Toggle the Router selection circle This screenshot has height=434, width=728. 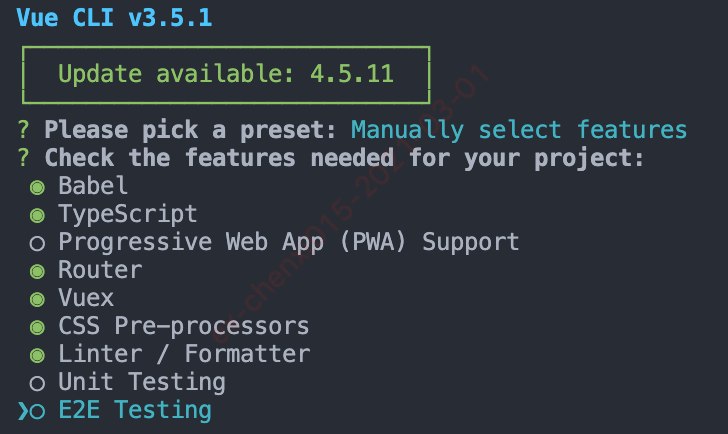(x=37, y=272)
